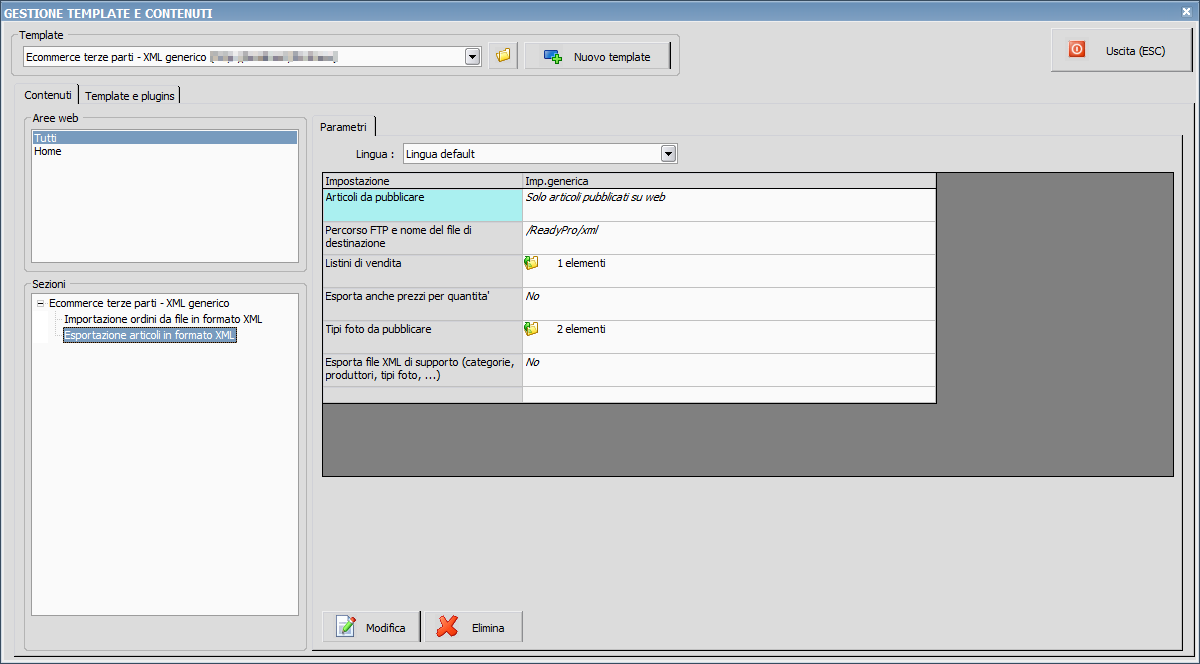Create a new template with Nuovo template
Image resolution: width=1200 pixels, height=664 pixels.
click(x=597, y=56)
